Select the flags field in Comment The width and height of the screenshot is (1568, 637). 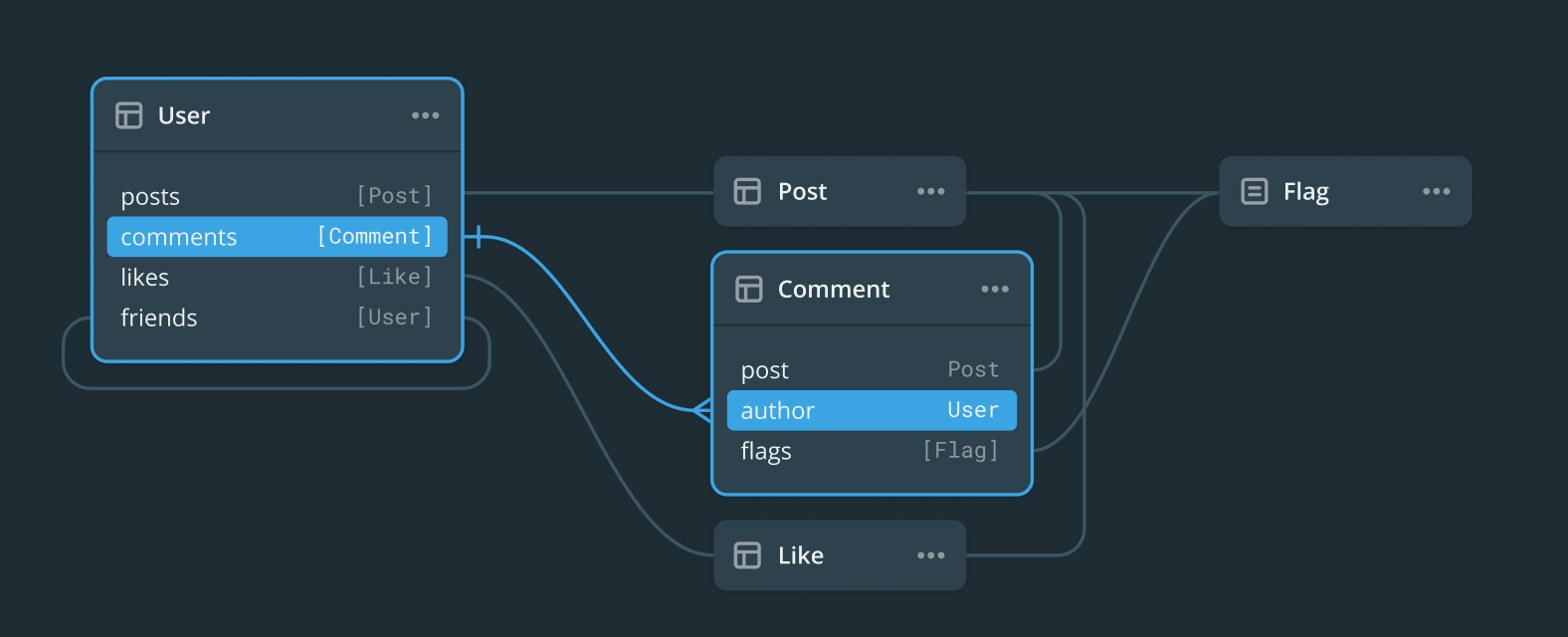872,450
